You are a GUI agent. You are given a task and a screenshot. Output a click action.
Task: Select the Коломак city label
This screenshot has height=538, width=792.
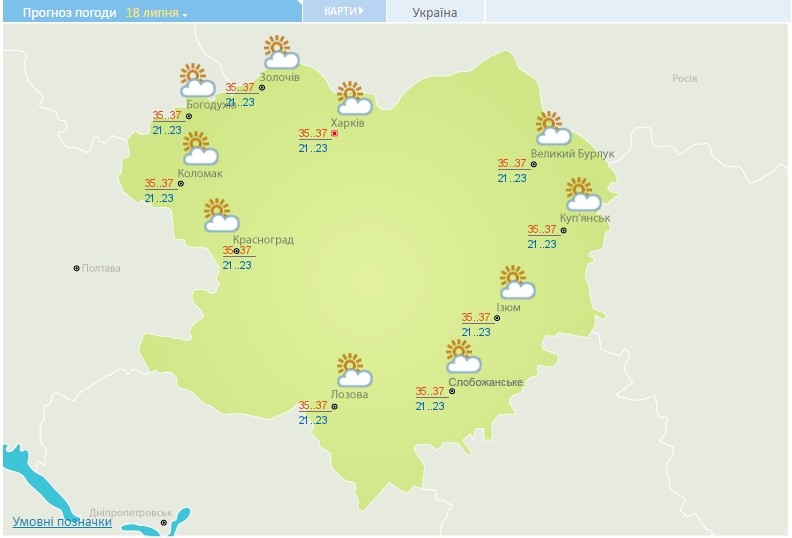coord(200,173)
